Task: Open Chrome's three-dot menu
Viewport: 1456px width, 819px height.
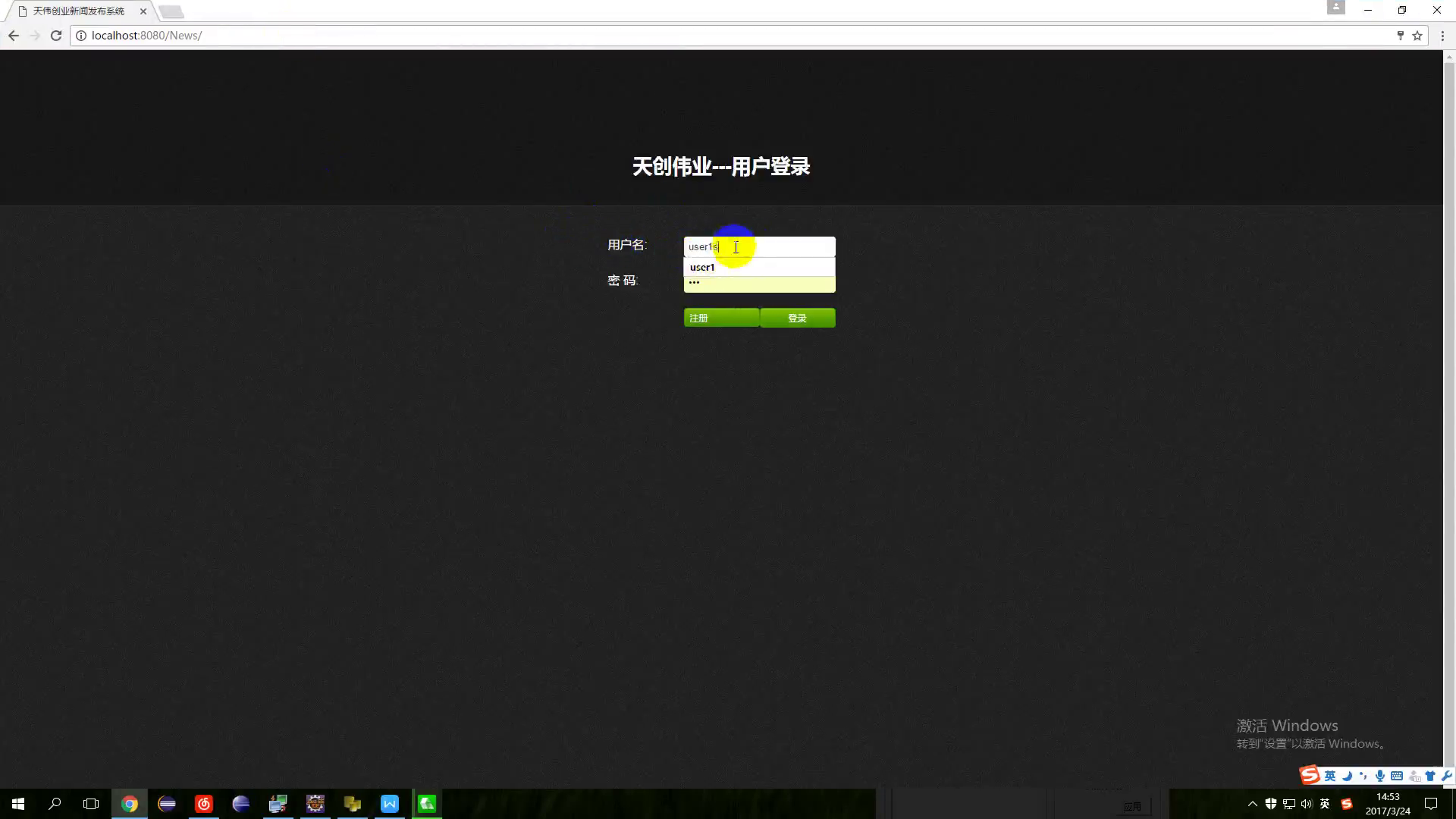Action: [x=1442, y=36]
